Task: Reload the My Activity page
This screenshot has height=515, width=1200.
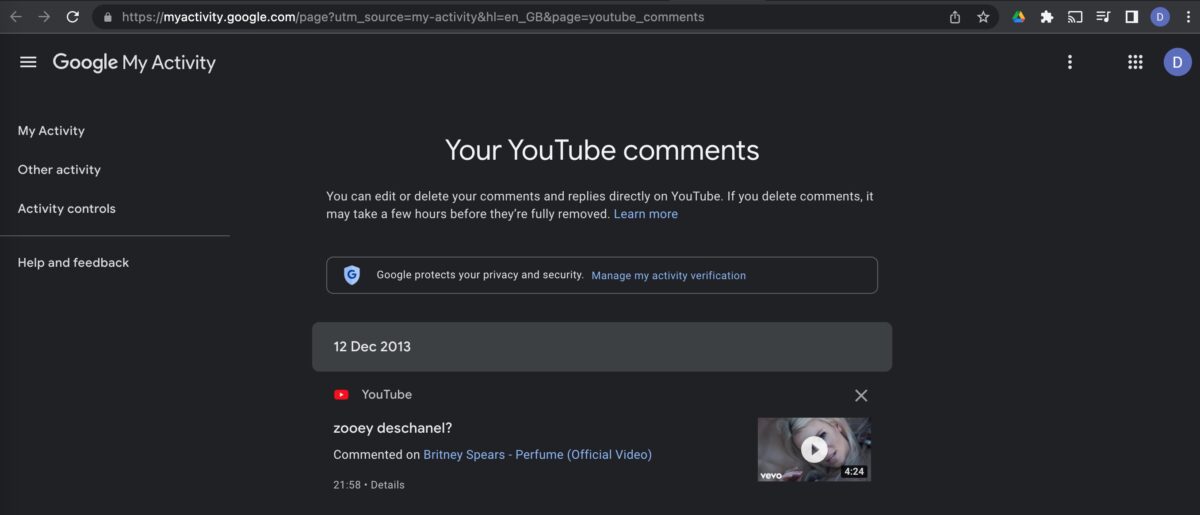Action: tap(73, 17)
